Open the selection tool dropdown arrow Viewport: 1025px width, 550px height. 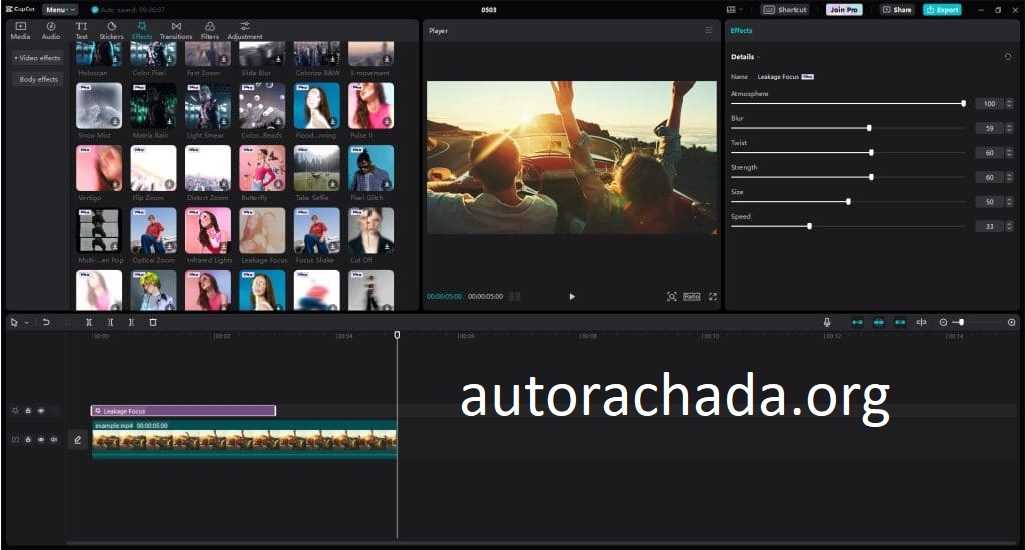26,322
